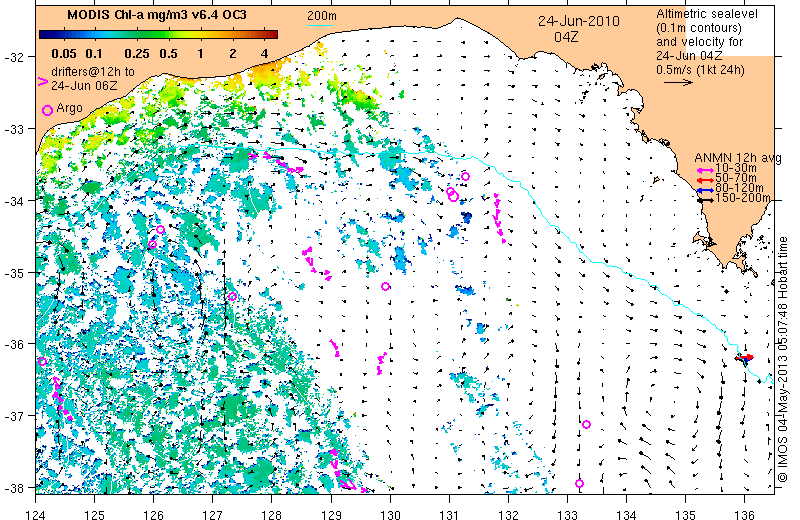Select the lone Argo float near 131.3E 33.7S
The image size is (800, 520).
click(x=465, y=177)
